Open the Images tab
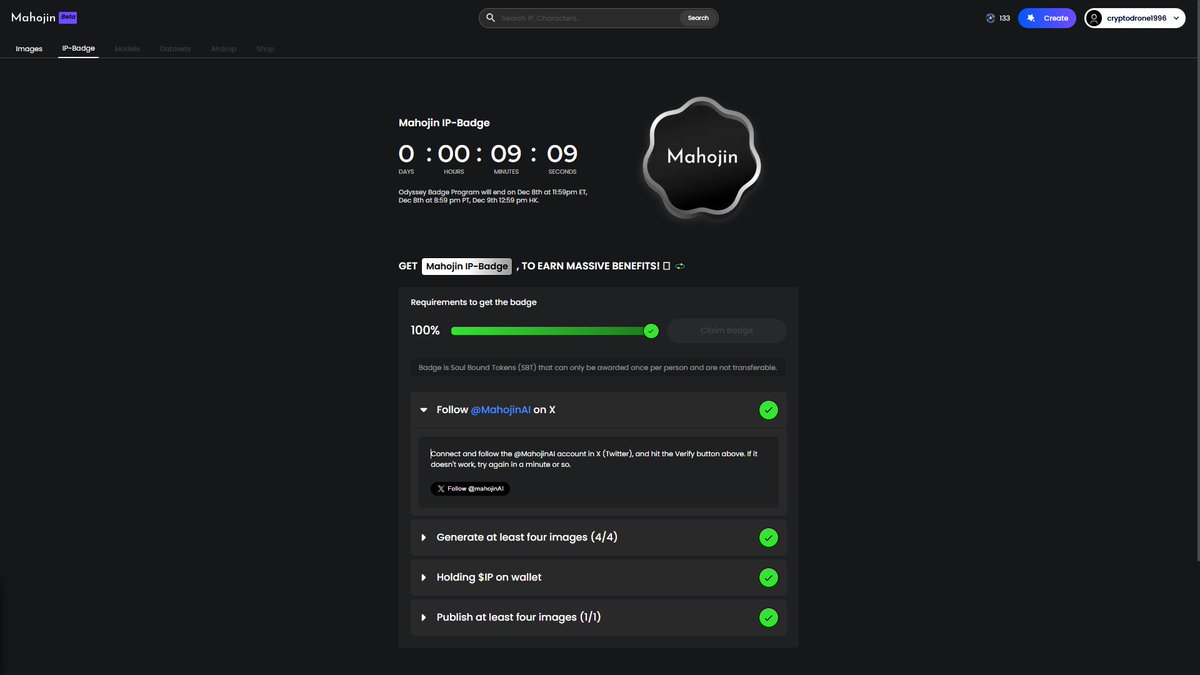The height and width of the screenshot is (675, 1200). pos(29,48)
